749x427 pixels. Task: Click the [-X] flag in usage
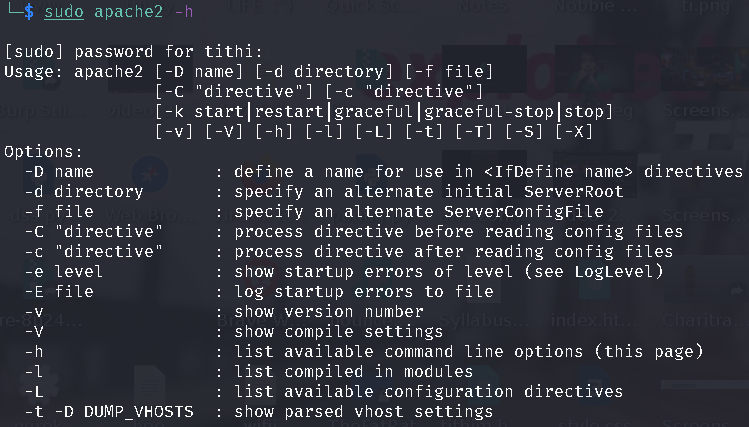[574, 131]
